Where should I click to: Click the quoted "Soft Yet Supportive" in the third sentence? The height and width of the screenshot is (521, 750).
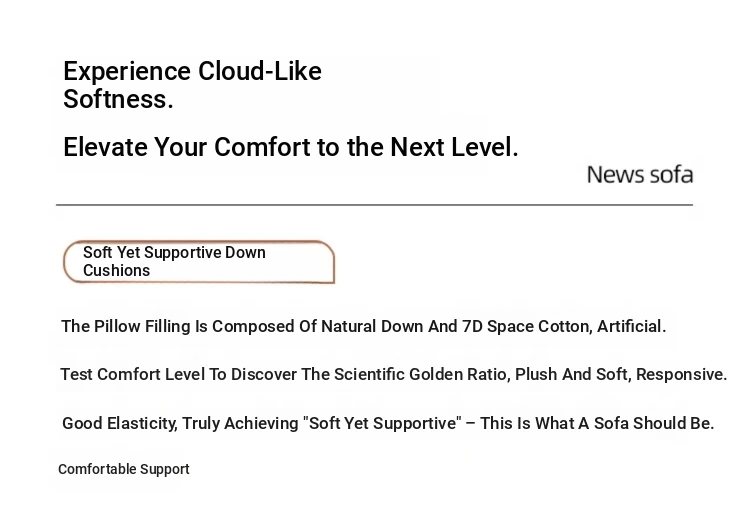click(x=381, y=423)
